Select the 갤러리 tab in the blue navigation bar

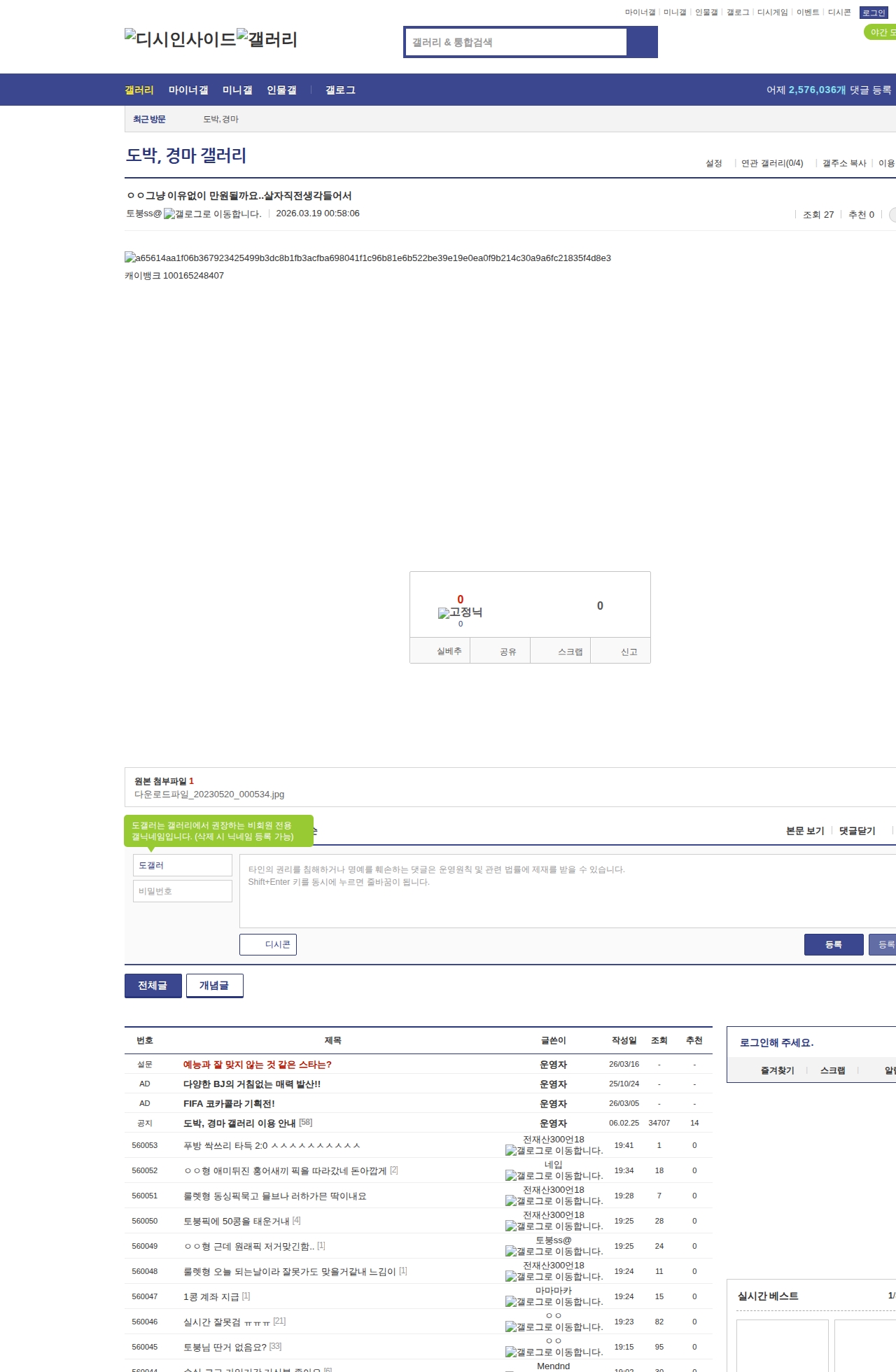139,90
